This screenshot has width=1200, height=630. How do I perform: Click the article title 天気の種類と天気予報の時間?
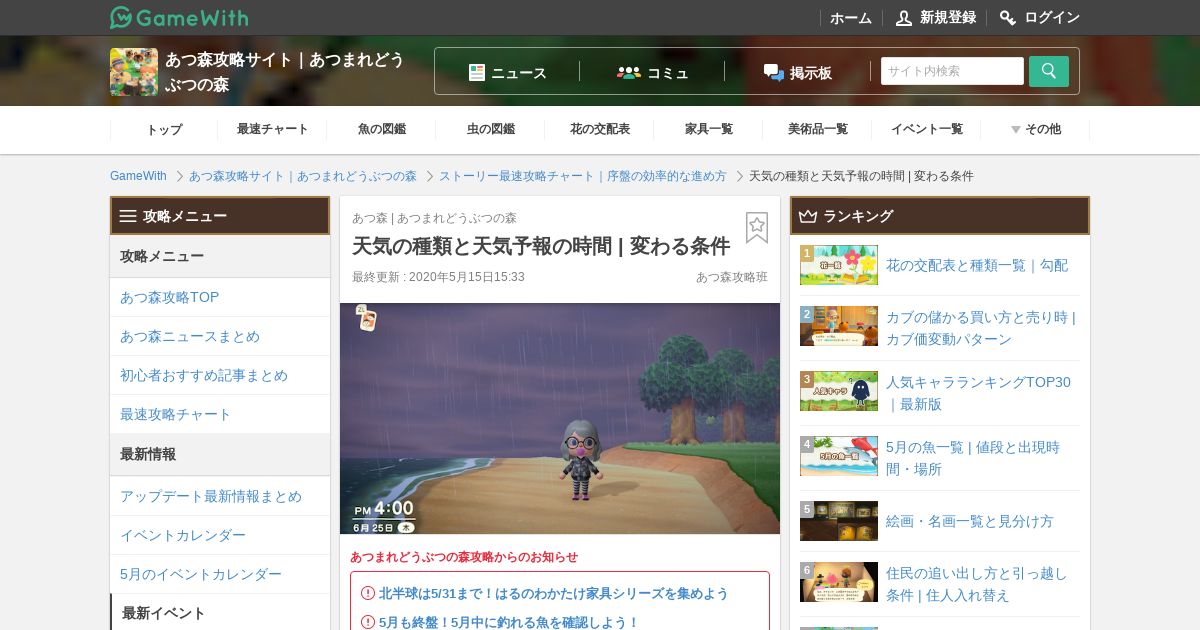coord(541,246)
